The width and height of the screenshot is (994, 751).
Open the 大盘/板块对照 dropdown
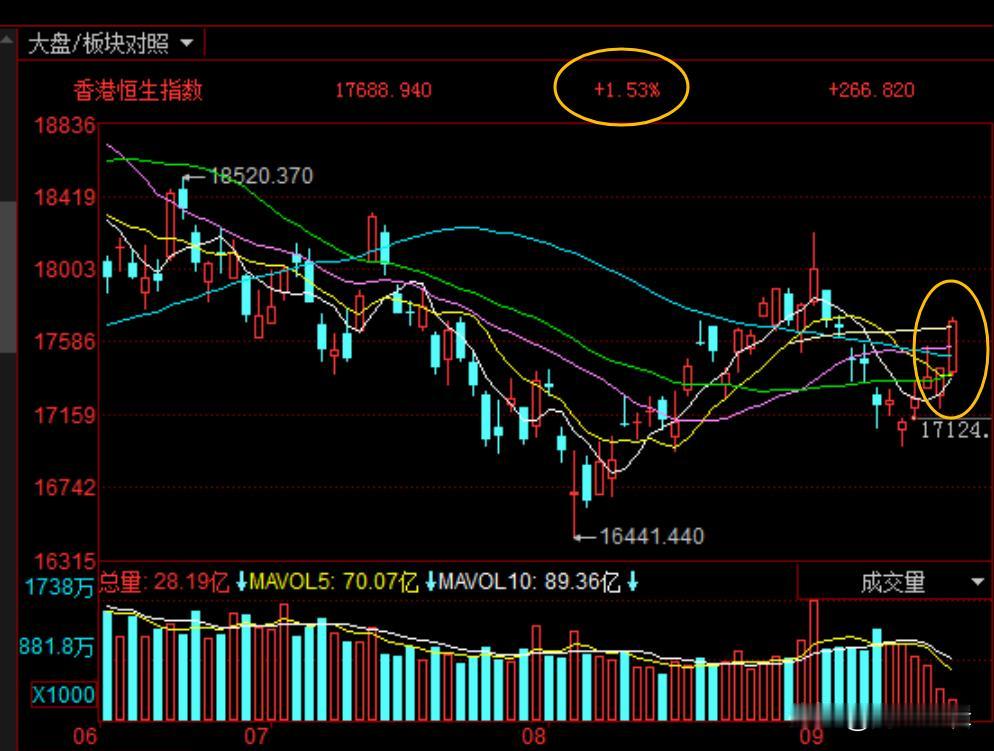coord(111,44)
